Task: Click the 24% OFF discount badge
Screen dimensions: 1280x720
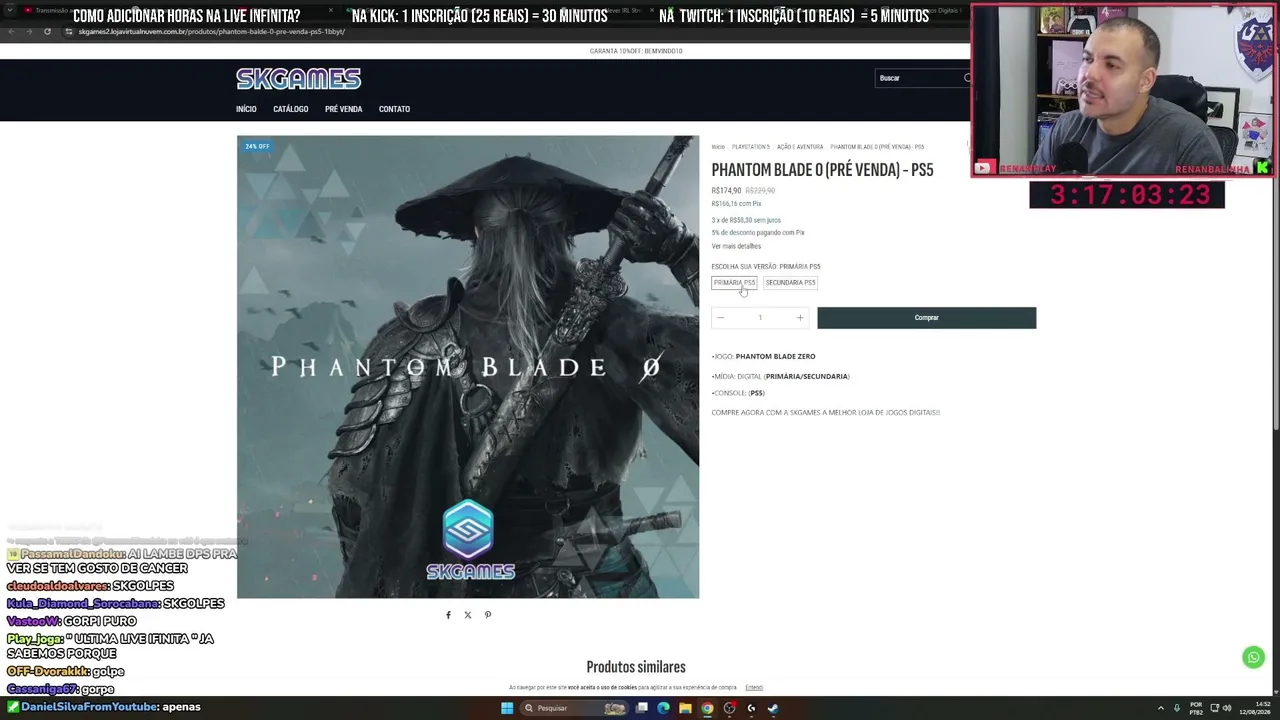Action: (257, 147)
